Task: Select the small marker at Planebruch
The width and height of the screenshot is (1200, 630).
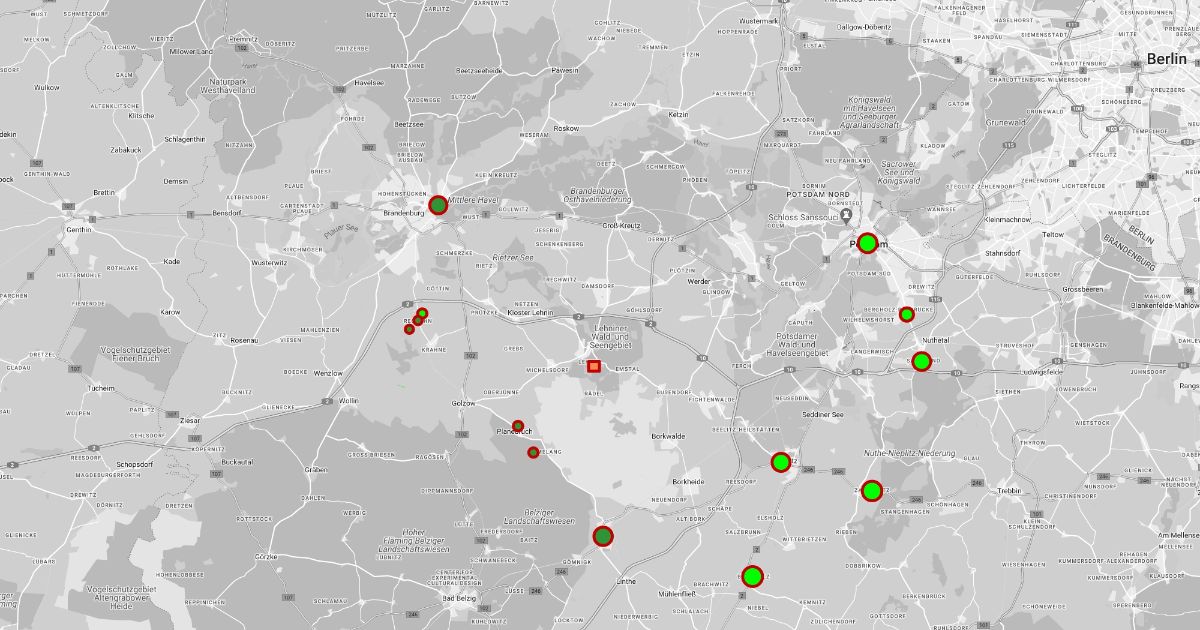Action: pyautogui.click(x=518, y=426)
